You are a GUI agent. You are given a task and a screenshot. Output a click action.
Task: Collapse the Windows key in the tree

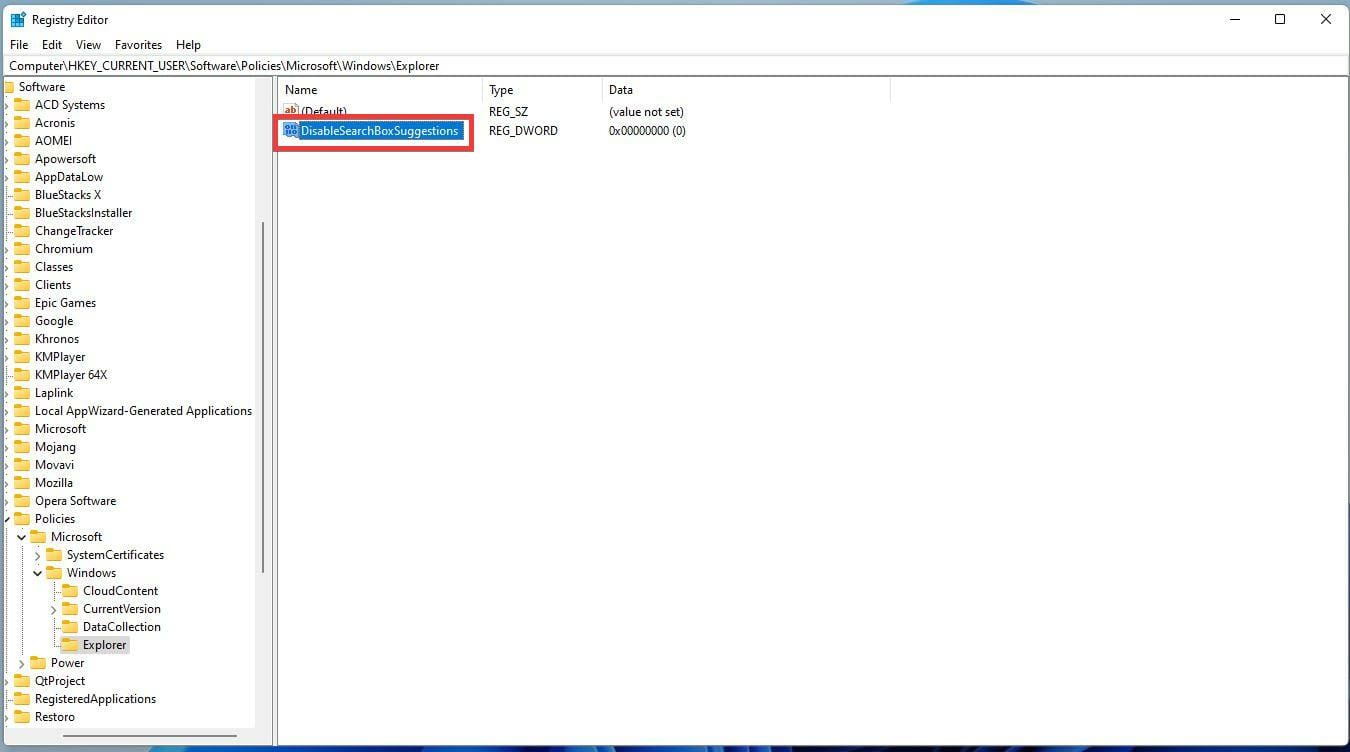(x=38, y=572)
